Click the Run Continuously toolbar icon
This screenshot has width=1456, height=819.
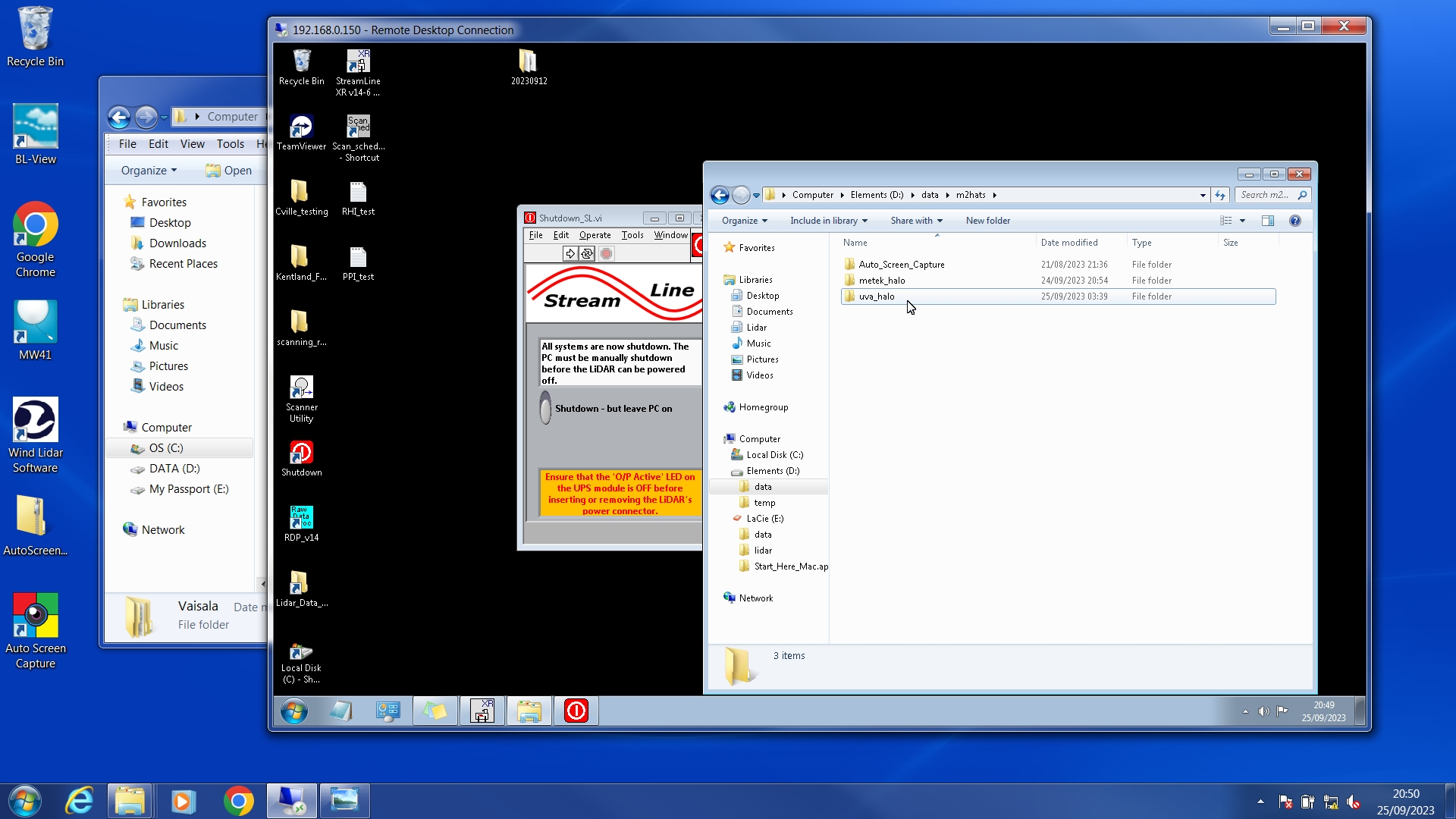click(x=587, y=254)
